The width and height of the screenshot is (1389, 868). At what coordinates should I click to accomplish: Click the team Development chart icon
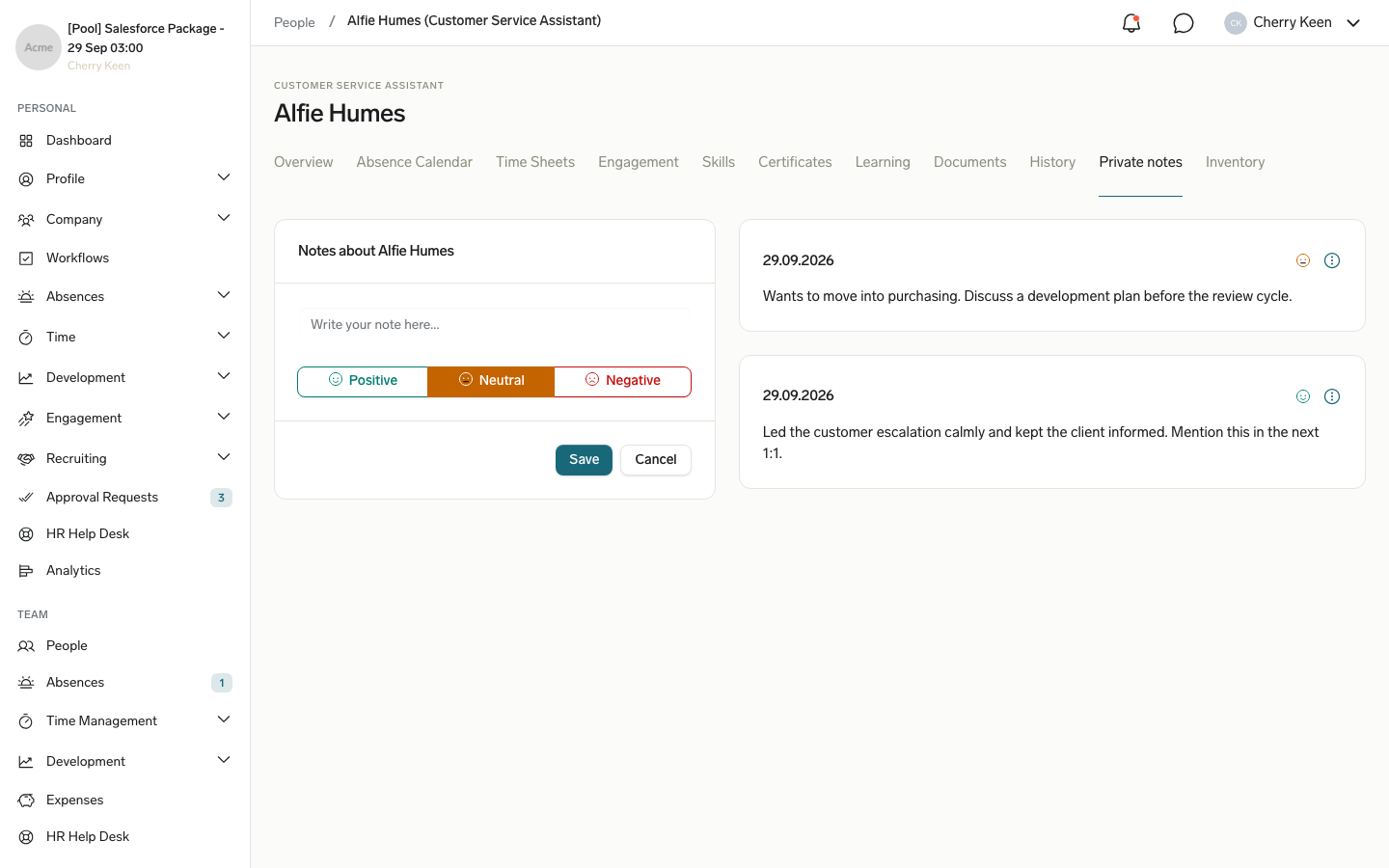tap(26, 762)
